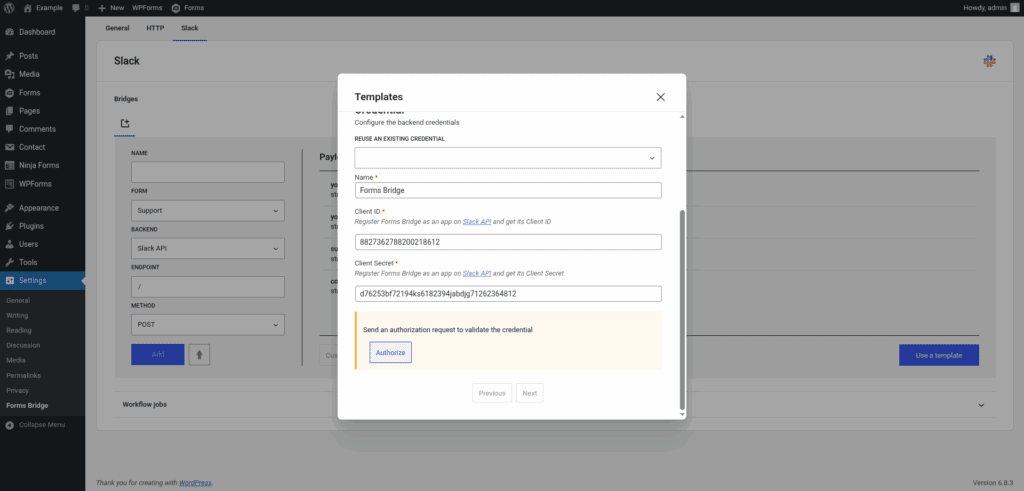
Task: Click the add bridge tab icon
Action: 125,124
